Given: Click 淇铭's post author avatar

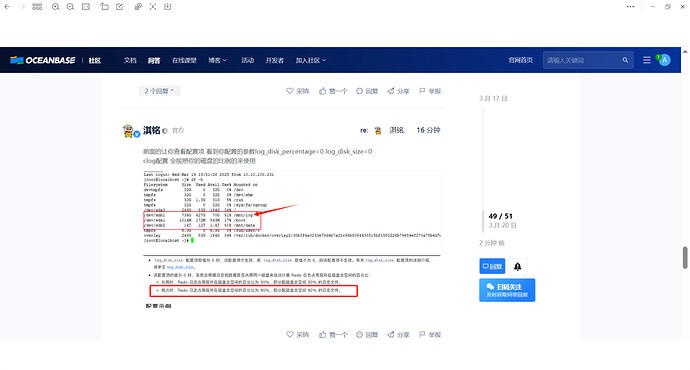Looking at the screenshot, I should point(128,131).
